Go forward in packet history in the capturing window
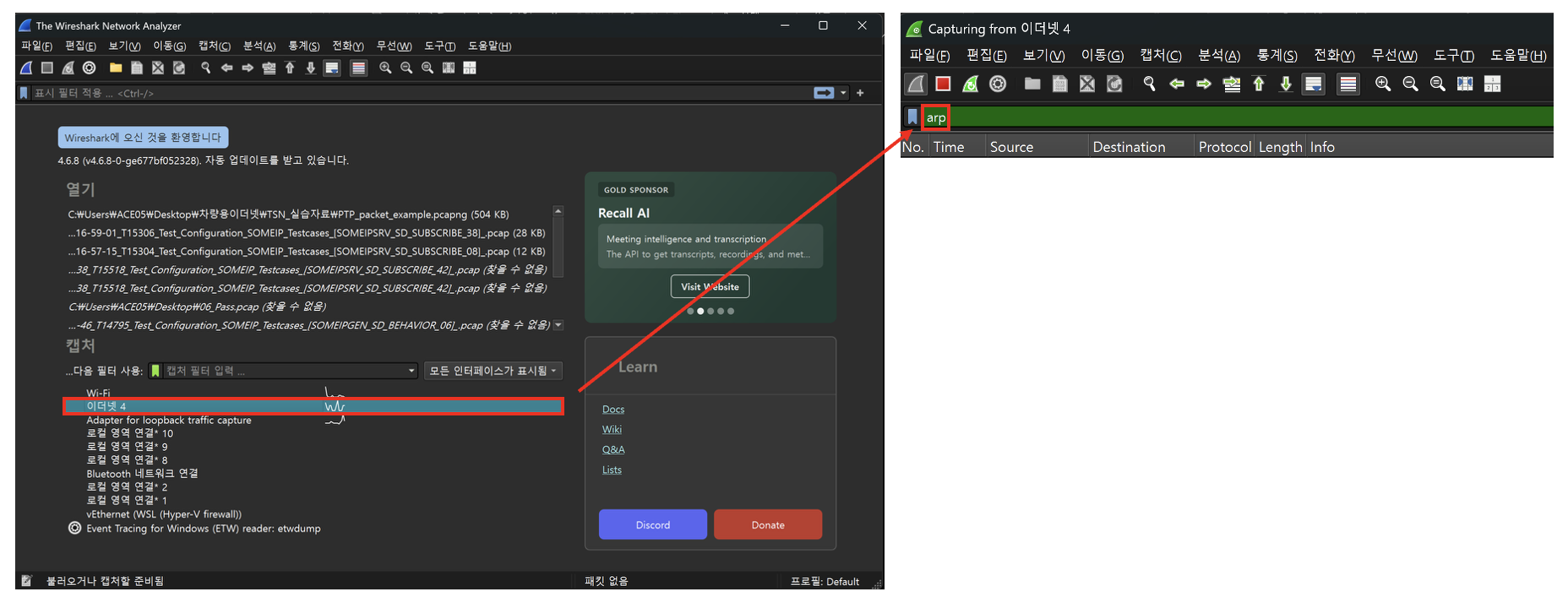The image size is (1568, 608). point(1204,84)
